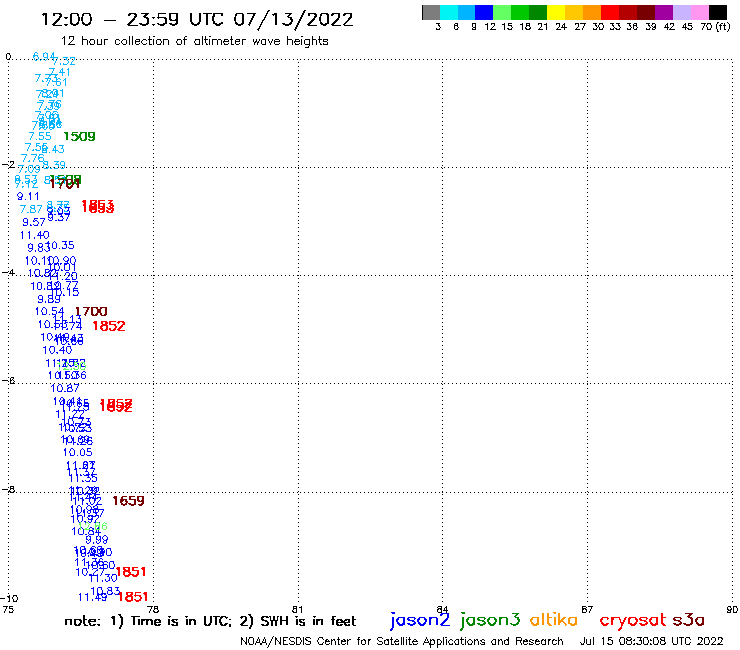Click the latitude axis label "-4"
Image resolution: width=740 pixels, height=650 pixels.
pyautogui.click(x=8, y=272)
